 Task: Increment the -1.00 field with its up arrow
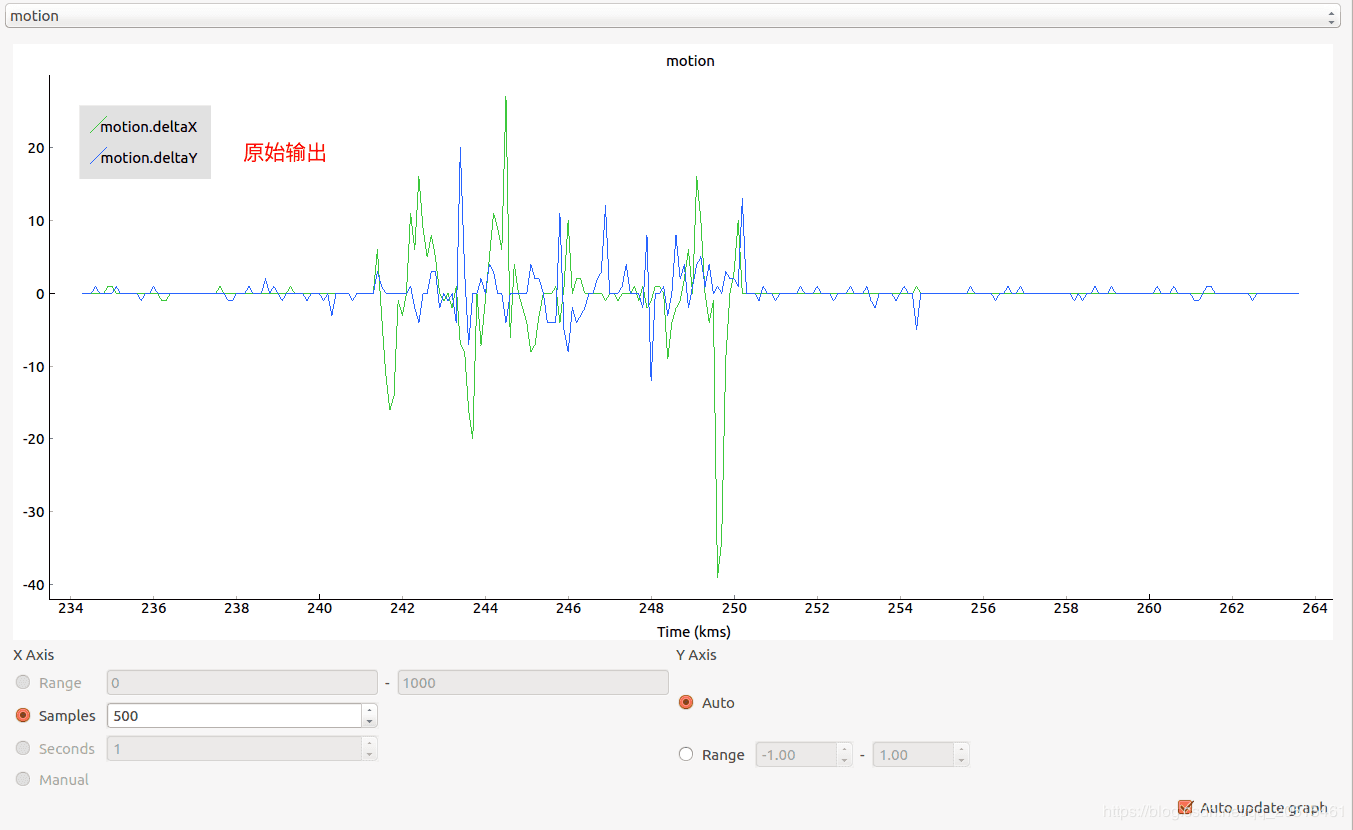[844, 749]
